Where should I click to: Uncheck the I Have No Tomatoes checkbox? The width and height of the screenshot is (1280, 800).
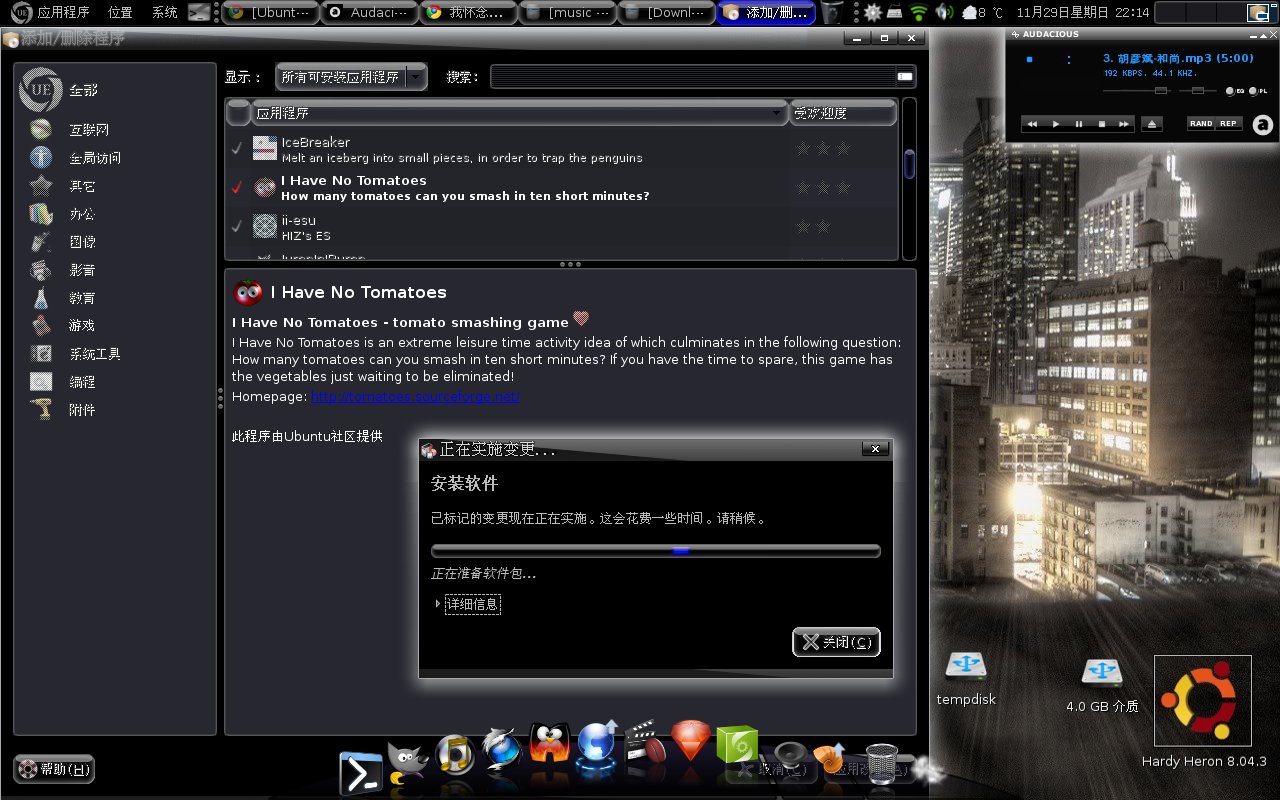tap(237, 187)
